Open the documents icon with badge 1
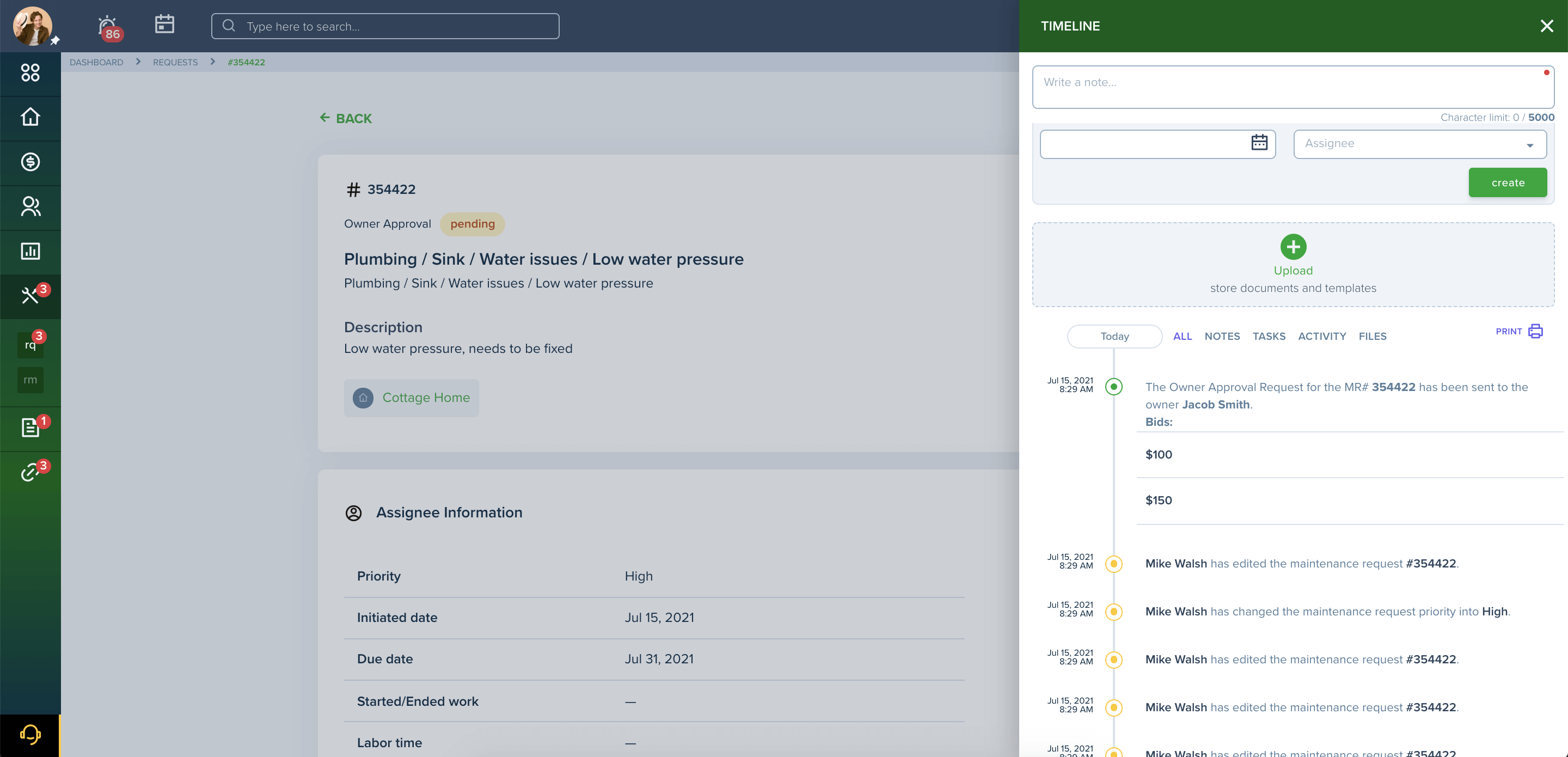 30,428
